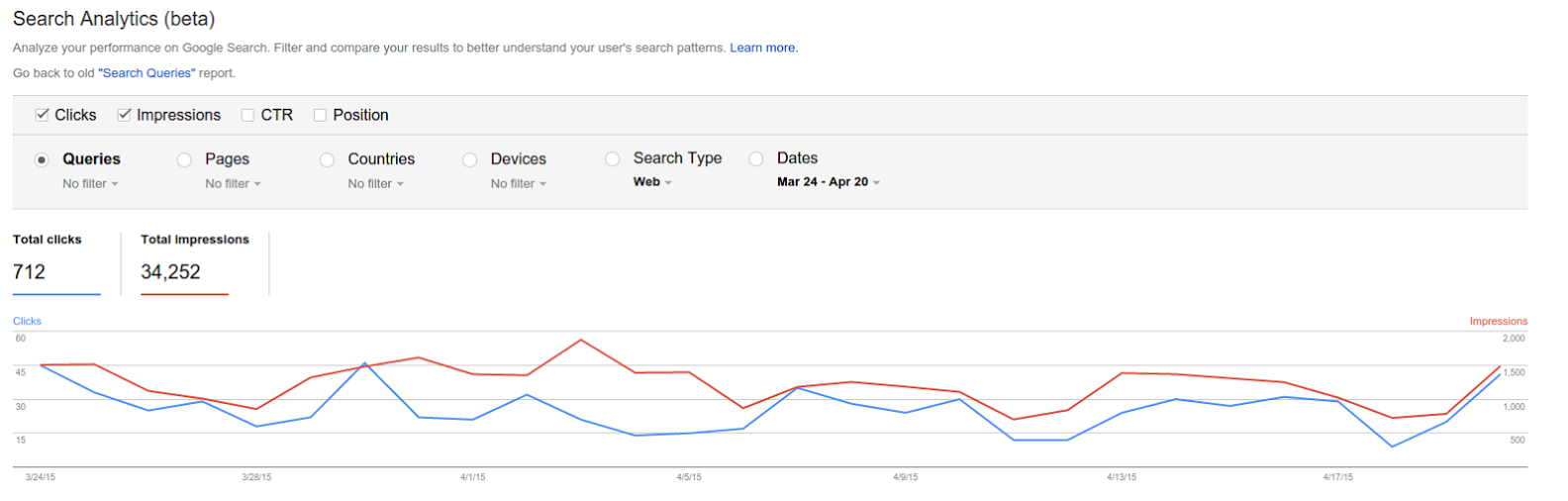The height and width of the screenshot is (501, 1568).
Task: Uncheck the Impressions checkbox
Action: click(x=124, y=115)
